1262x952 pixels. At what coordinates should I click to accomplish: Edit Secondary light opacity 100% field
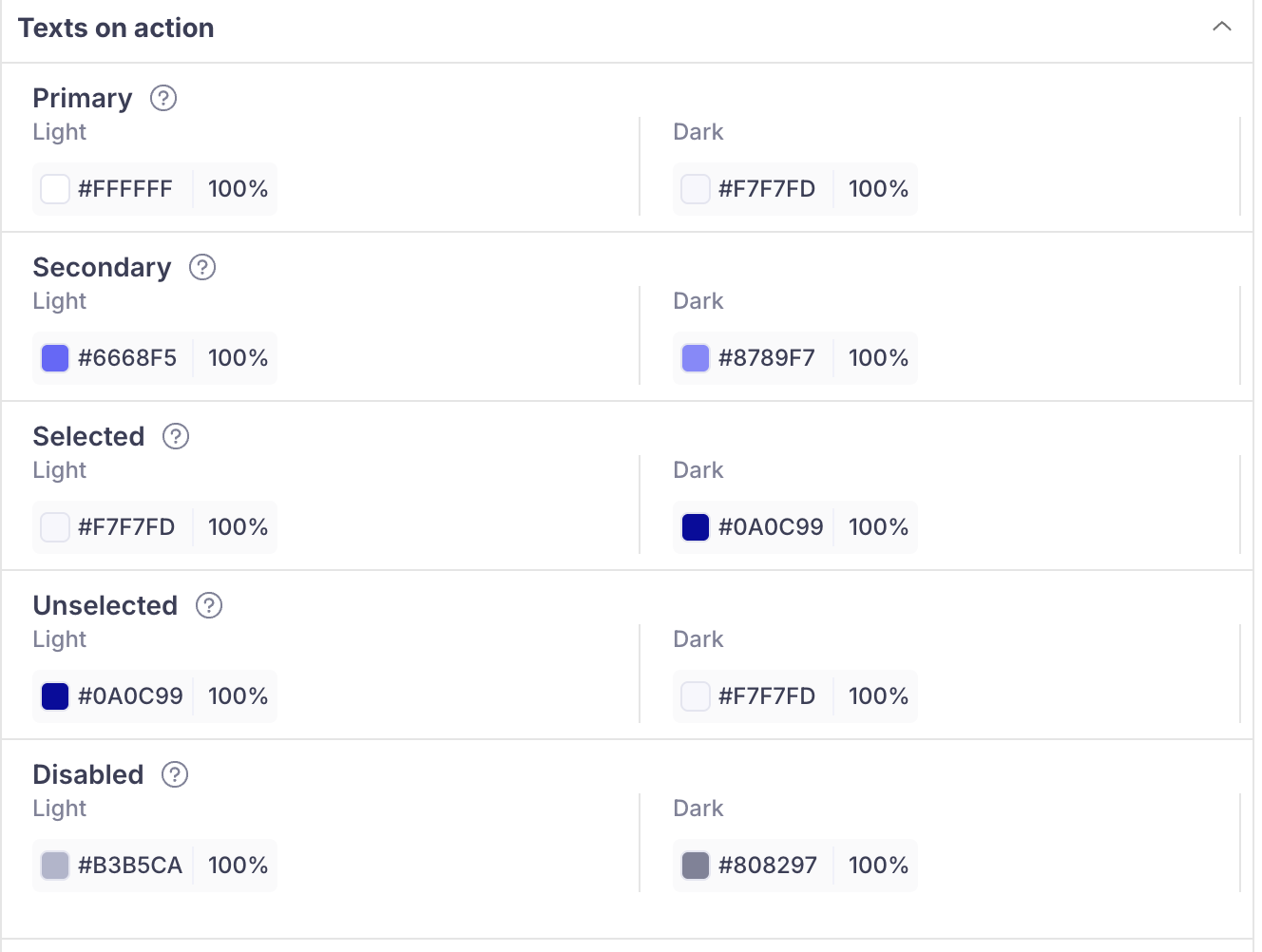238,358
